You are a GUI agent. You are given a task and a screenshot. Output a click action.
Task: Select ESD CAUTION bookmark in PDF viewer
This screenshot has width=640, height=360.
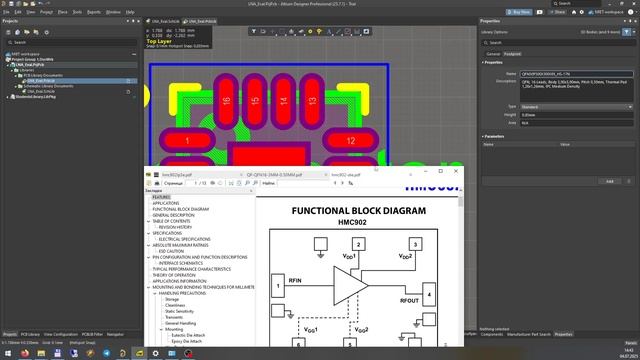(x=171, y=251)
